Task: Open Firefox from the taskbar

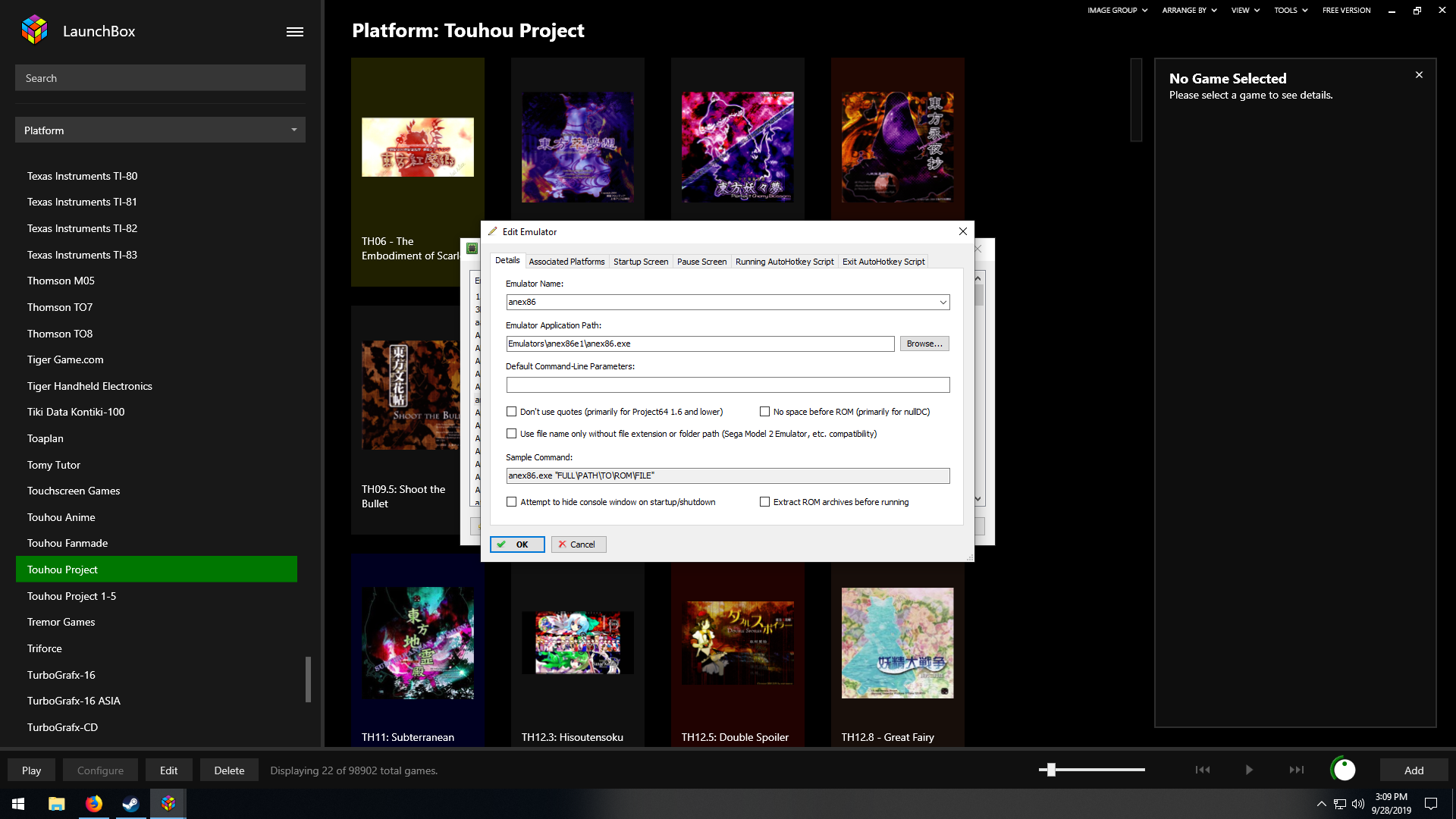Action: (x=94, y=804)
